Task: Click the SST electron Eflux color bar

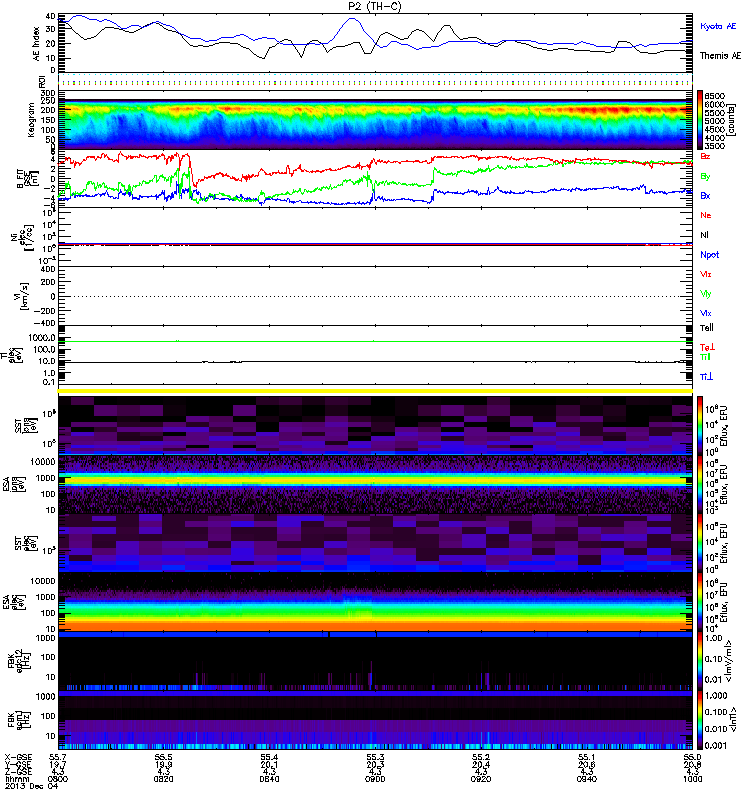Action: coord(700,543)
